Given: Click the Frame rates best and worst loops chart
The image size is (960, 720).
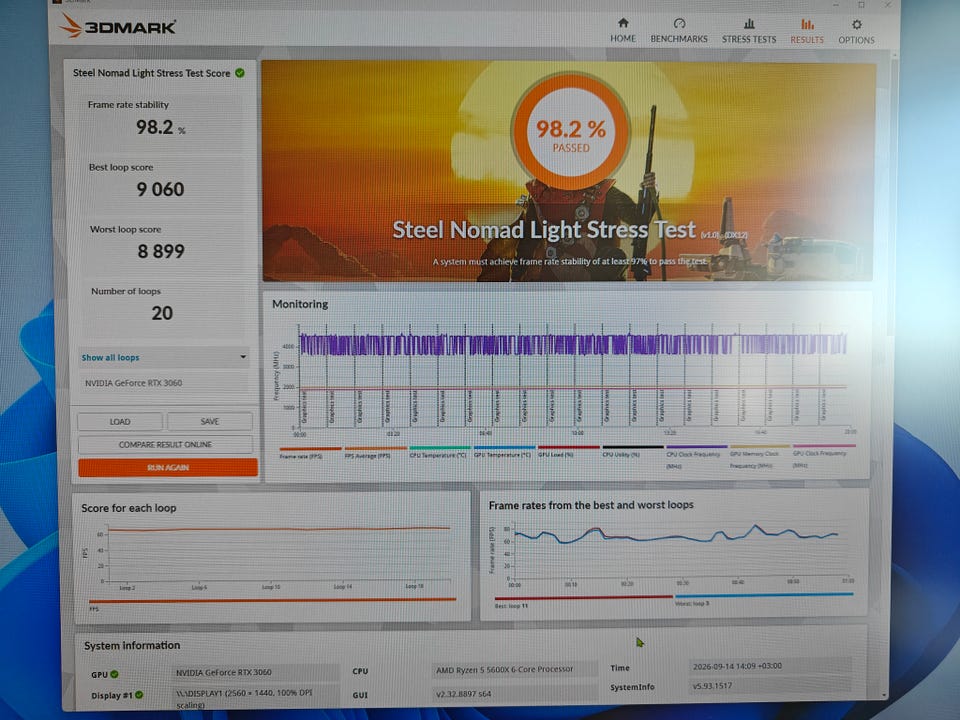Looking at the screenshot, I should pos(681,549).
